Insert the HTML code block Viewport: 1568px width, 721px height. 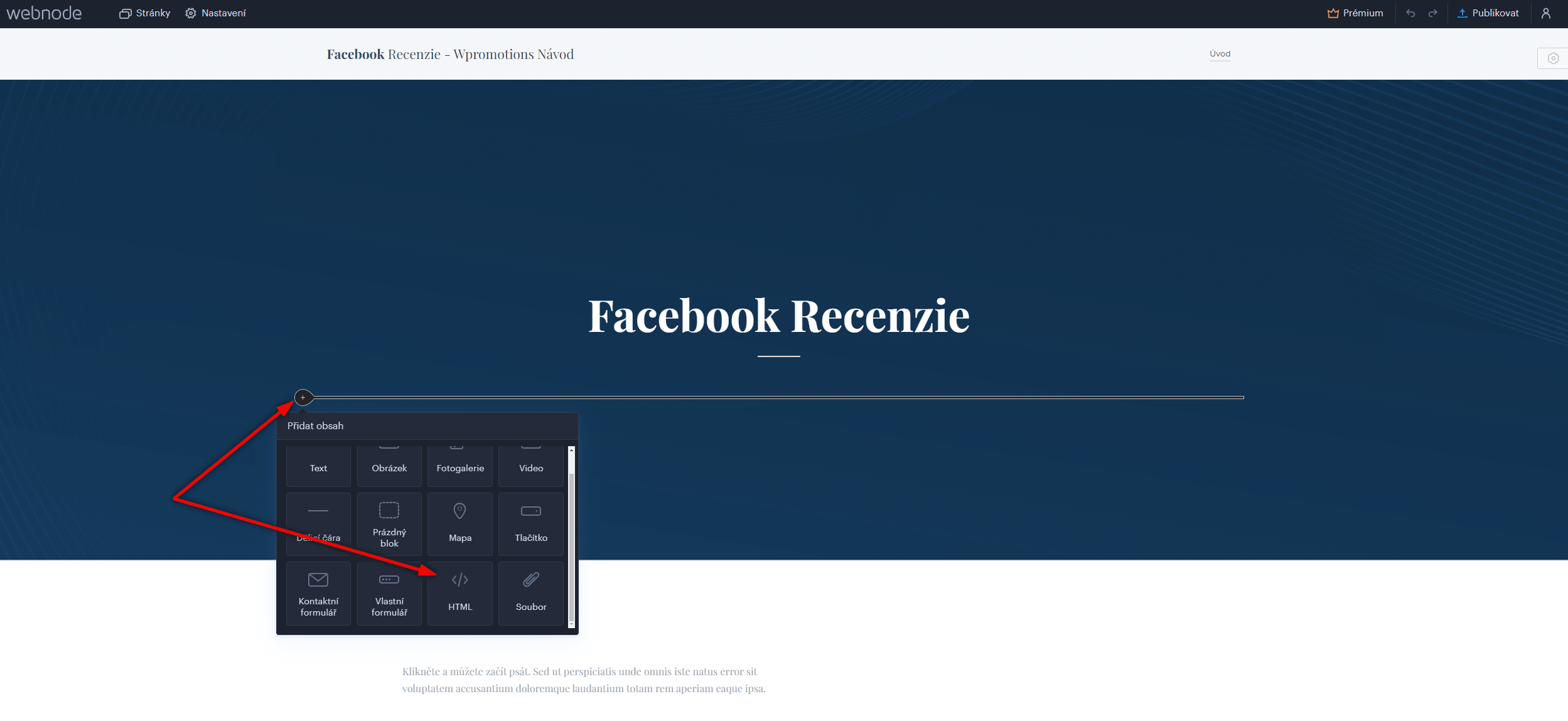coord(459,593)
